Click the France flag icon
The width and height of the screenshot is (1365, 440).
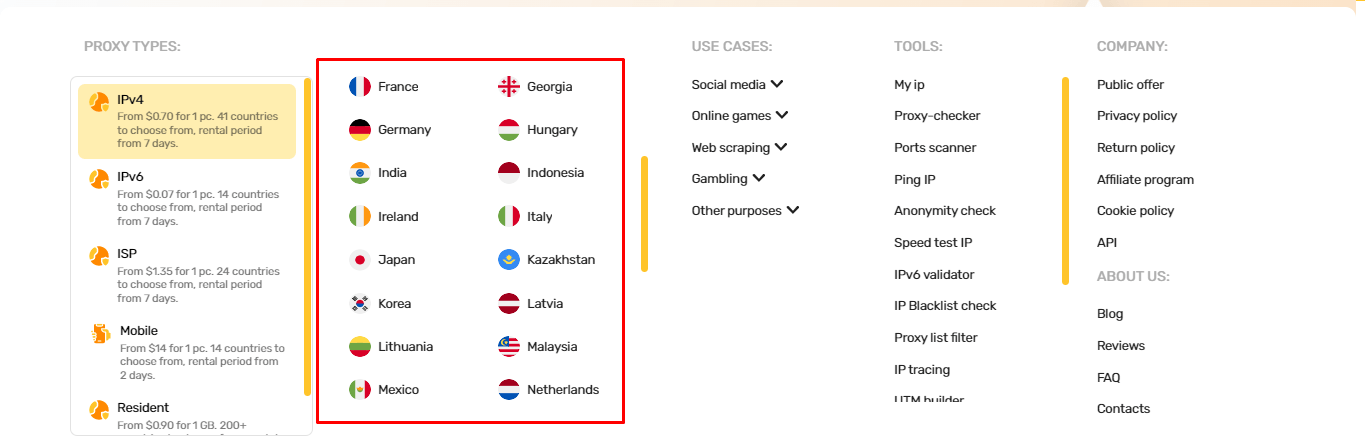coord(360,87)
